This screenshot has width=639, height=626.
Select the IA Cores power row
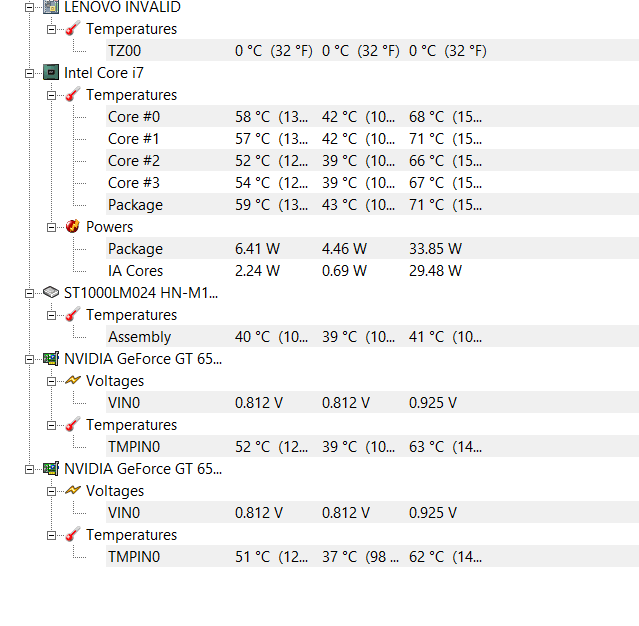pos(372,271)
